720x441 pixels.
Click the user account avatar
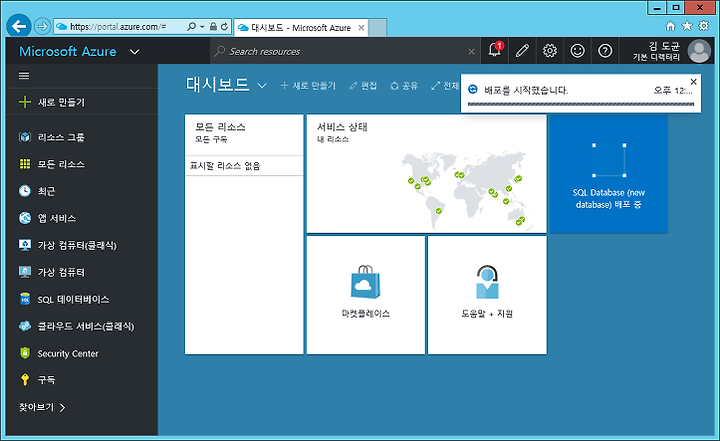(x=699, y=51)
